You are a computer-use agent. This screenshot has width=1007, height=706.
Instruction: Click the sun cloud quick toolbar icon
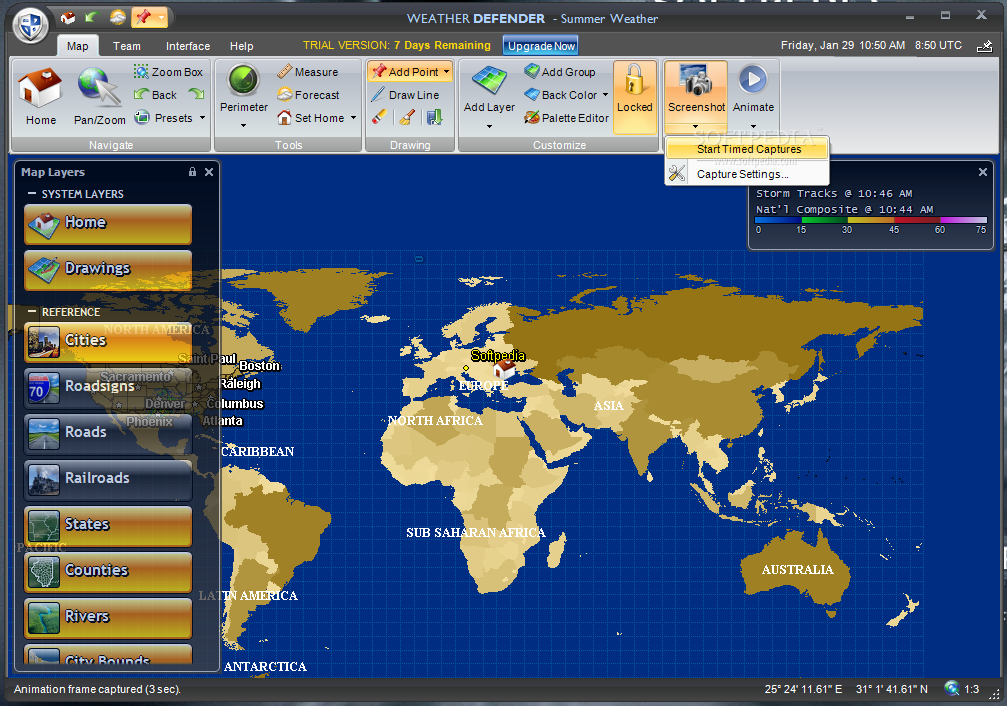point(118,17)
